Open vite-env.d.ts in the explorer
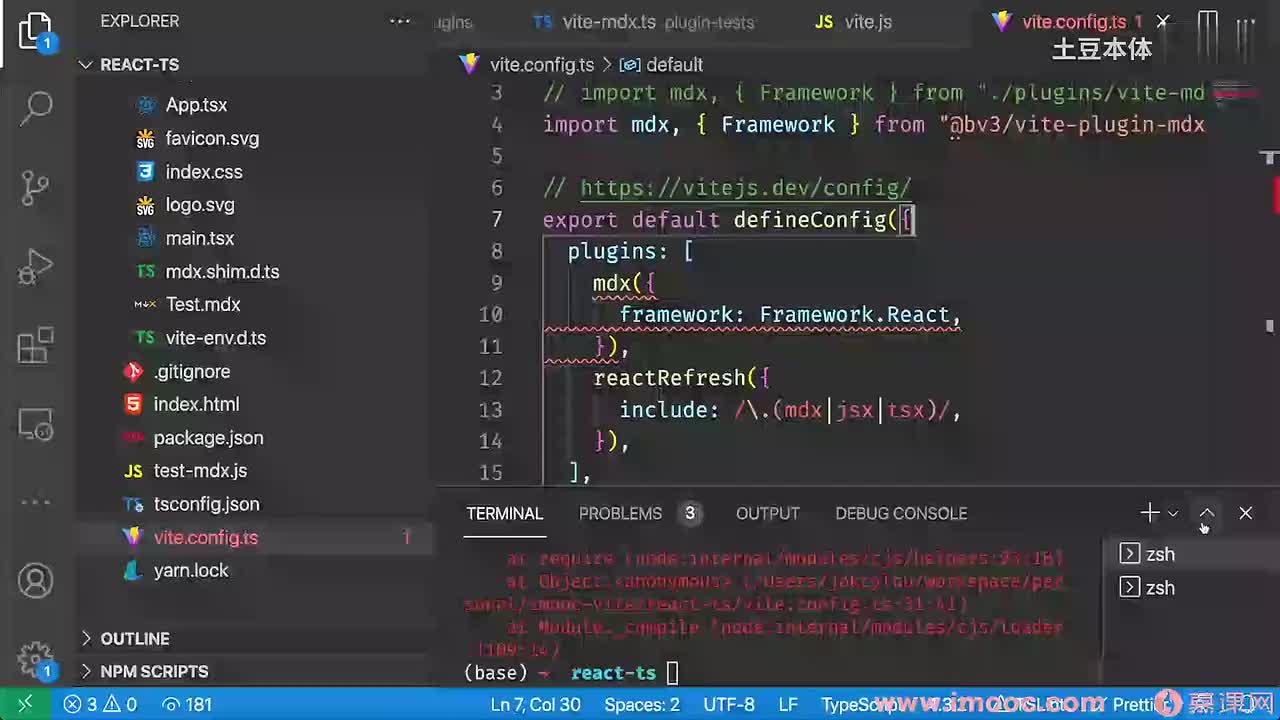Screen dimensions: 1280x720 tap(216, 338)
